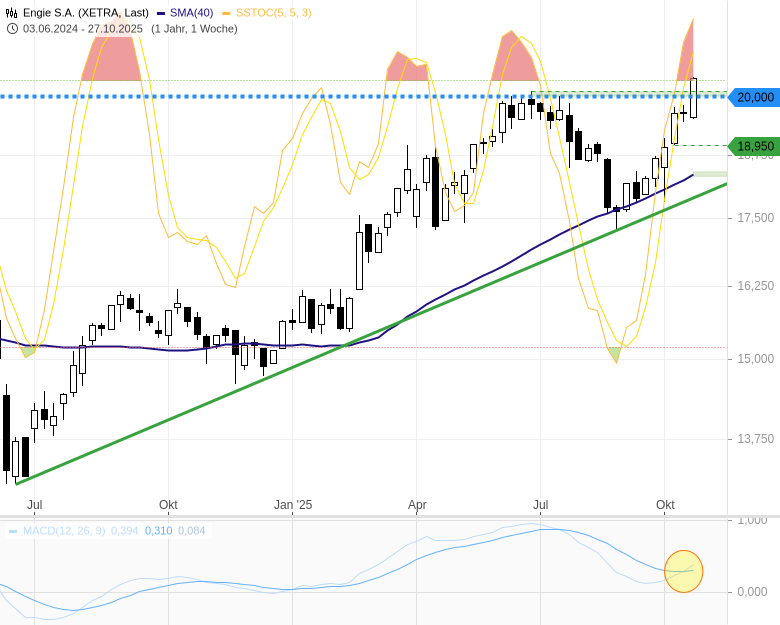The width and height of the screenshot is (780, 625).
Task: Click the 0,310 MACD value in blue
Action: (x=158, y=531)
